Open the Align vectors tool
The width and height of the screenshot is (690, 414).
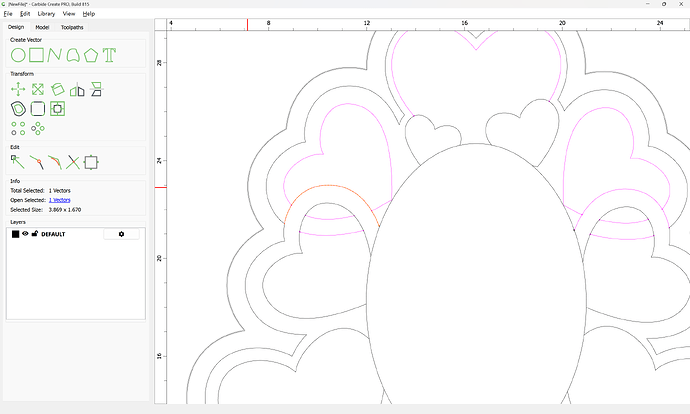click(96, 89)
